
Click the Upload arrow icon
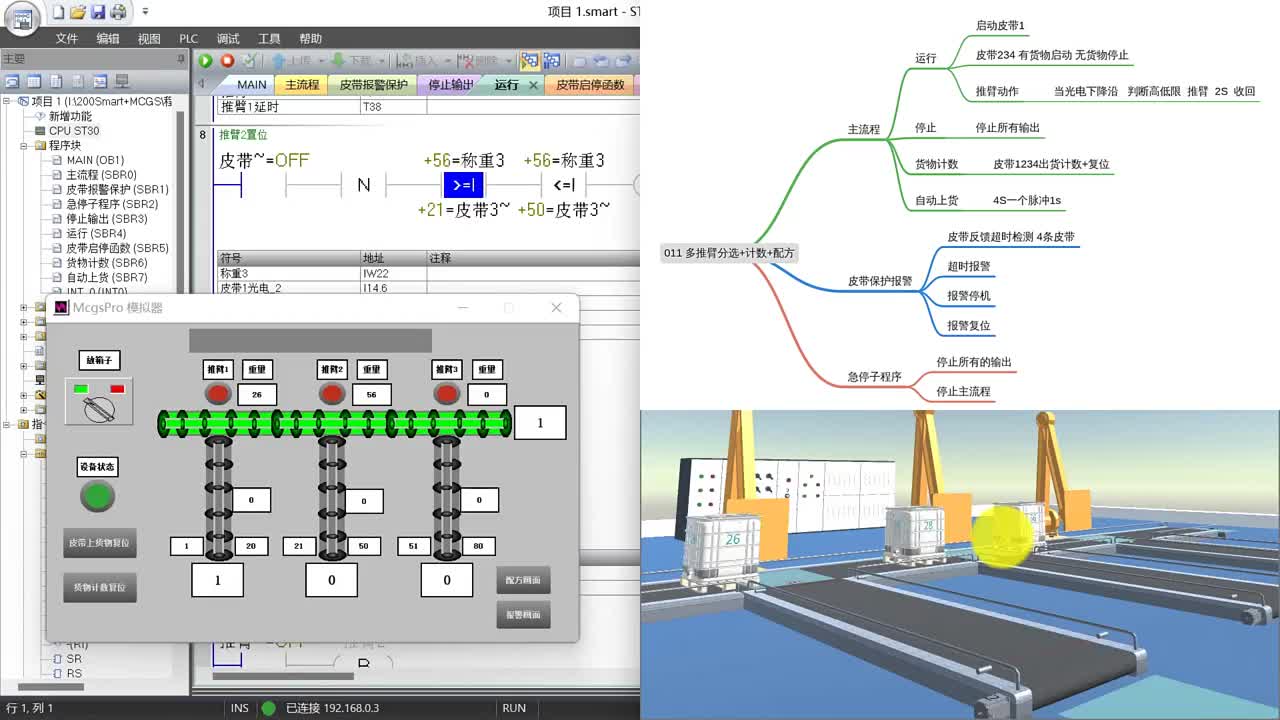(x=279, y=61)
